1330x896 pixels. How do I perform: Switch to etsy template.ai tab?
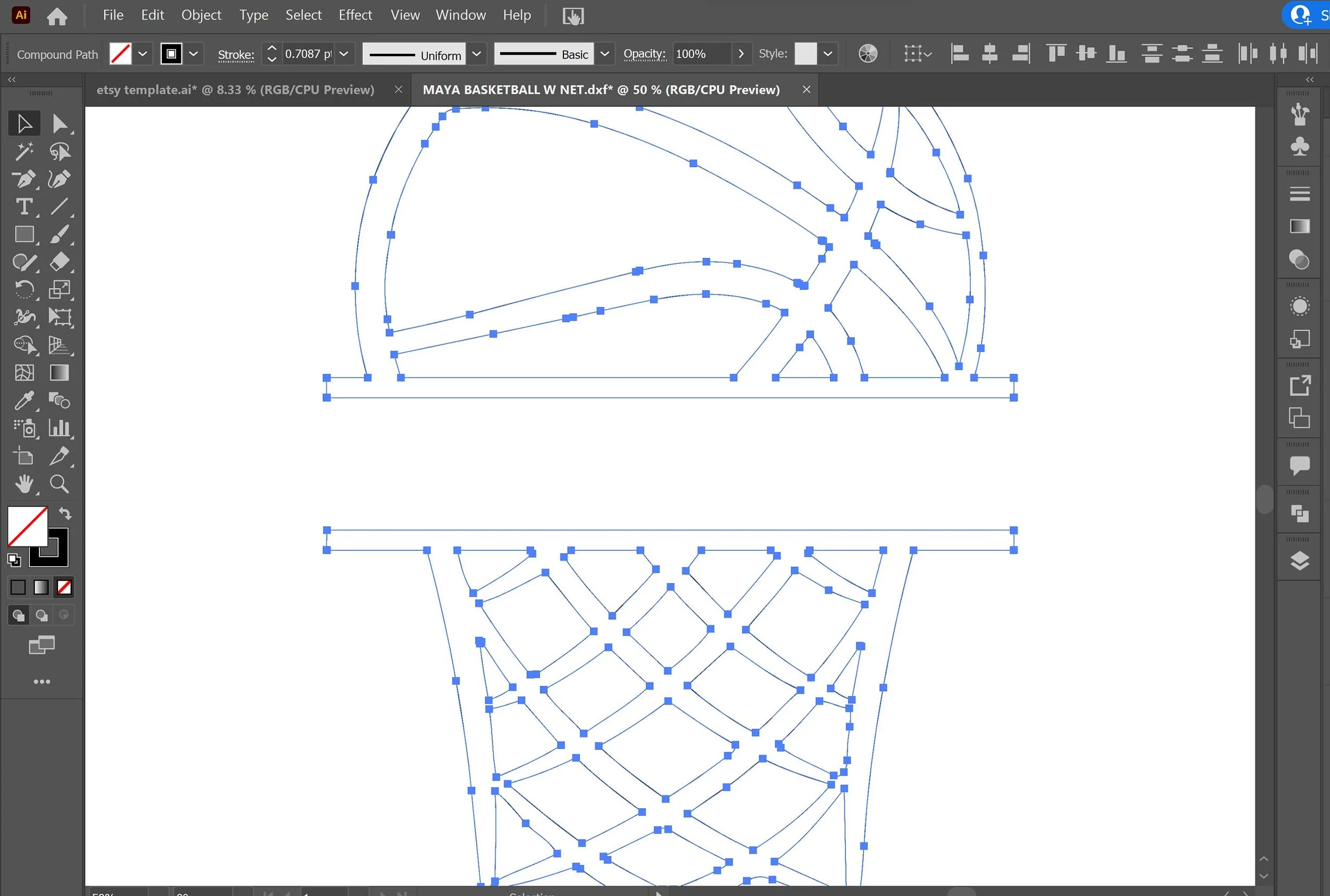pos(235,90)
